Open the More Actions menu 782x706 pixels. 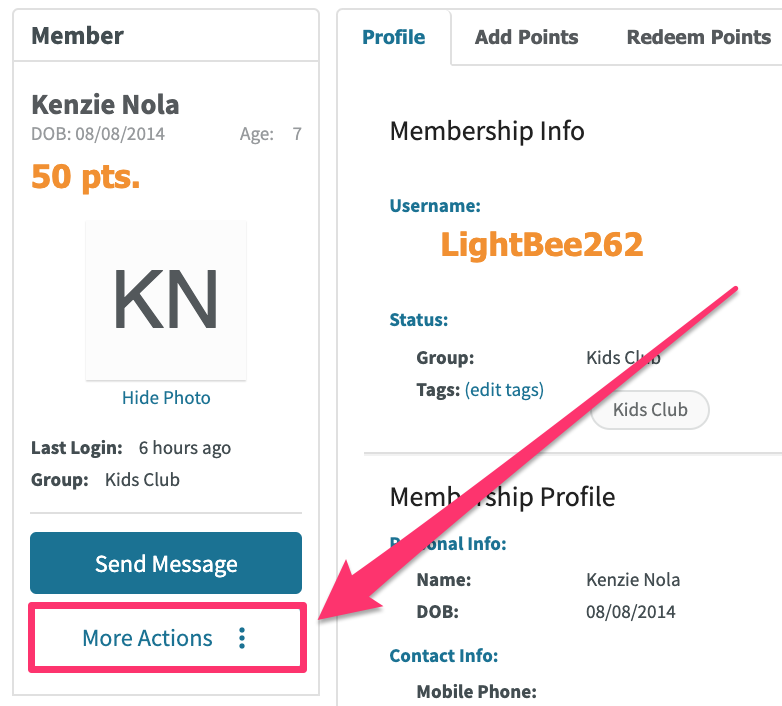coord(167,638)
